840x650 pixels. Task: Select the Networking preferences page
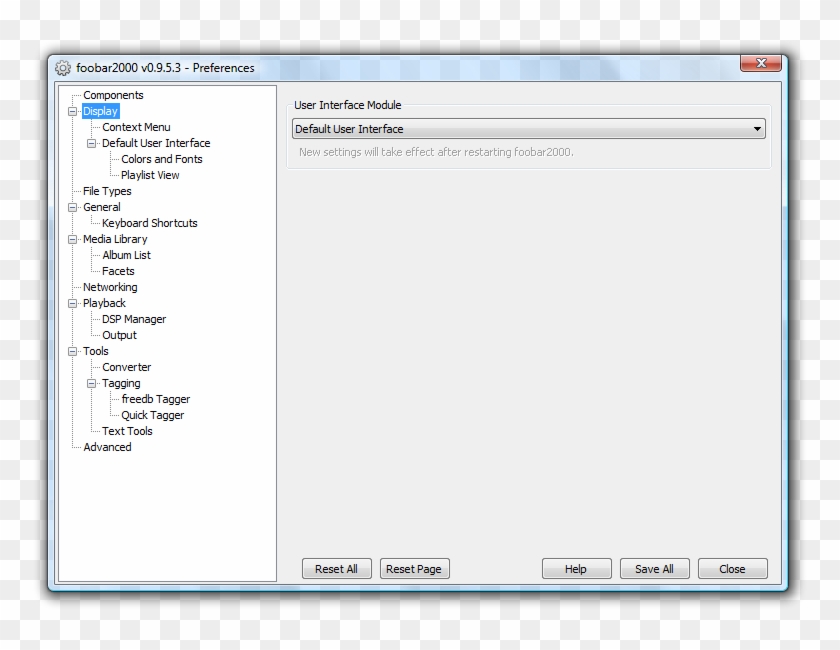click(109, 287)
